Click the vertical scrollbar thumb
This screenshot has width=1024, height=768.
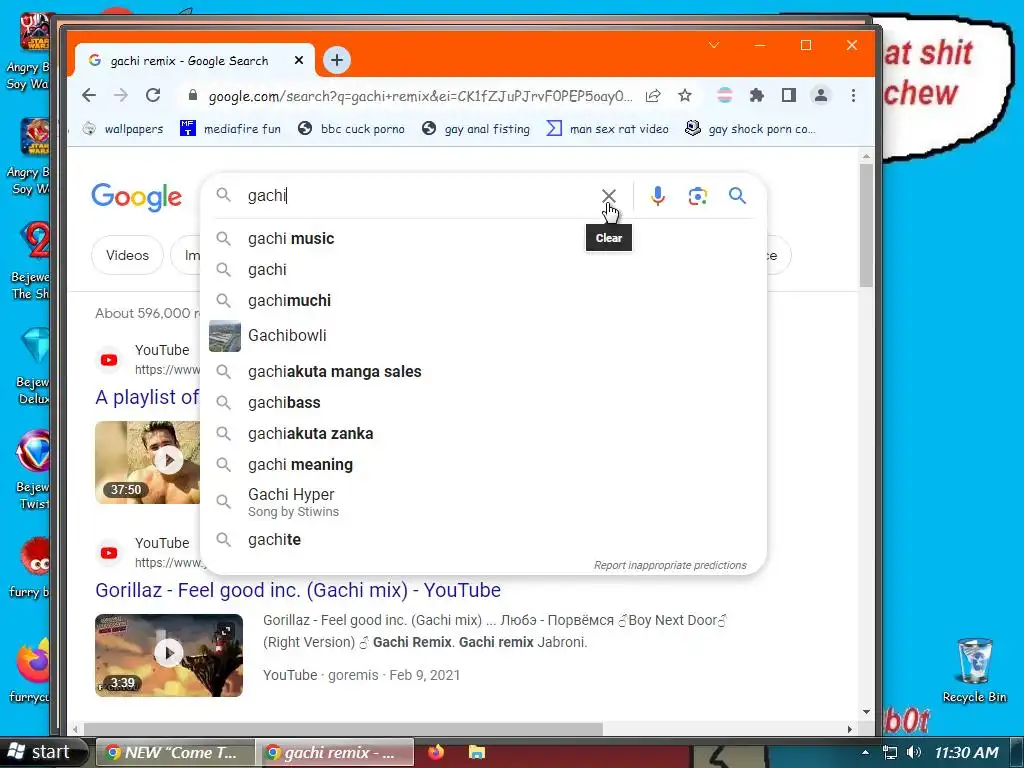(x=866, y=225)
